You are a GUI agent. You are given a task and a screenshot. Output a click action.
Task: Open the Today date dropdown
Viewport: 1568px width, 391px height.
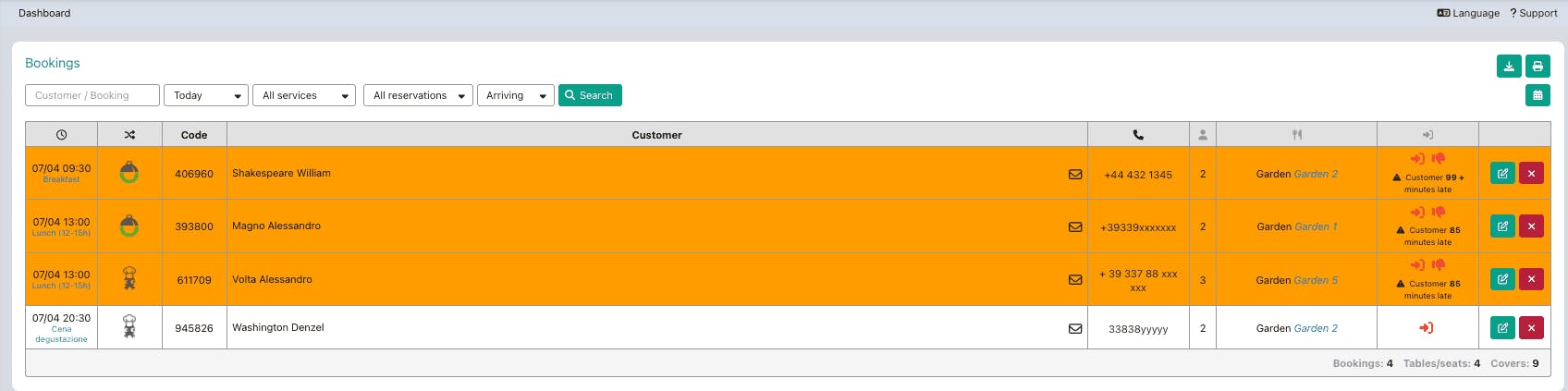pos(205,95)
